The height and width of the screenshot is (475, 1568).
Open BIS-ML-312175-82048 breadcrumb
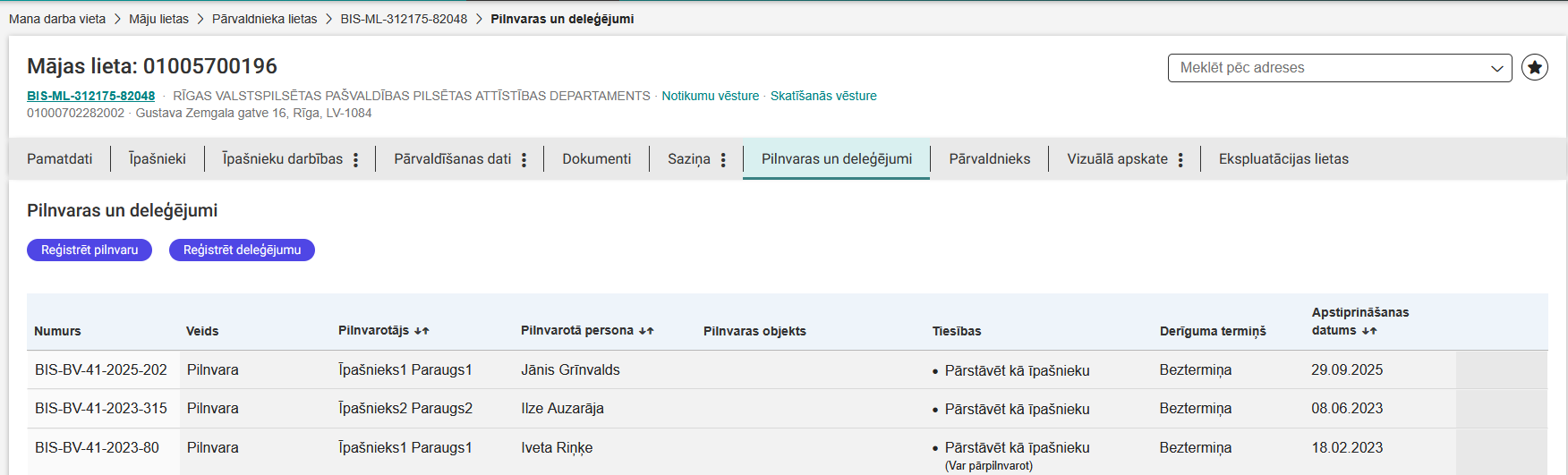click(404, 19)
